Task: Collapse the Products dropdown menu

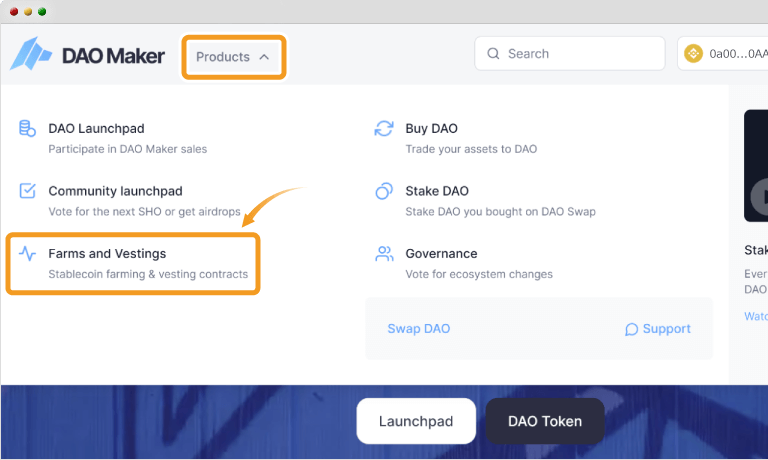Action: pos(233,57)
